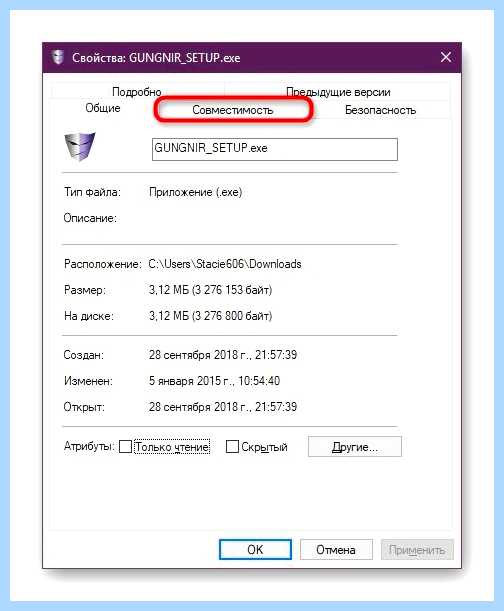The image size is (504, 611).
Task: Click the shield icon in the title bar
Action: [x=58, y=57]
